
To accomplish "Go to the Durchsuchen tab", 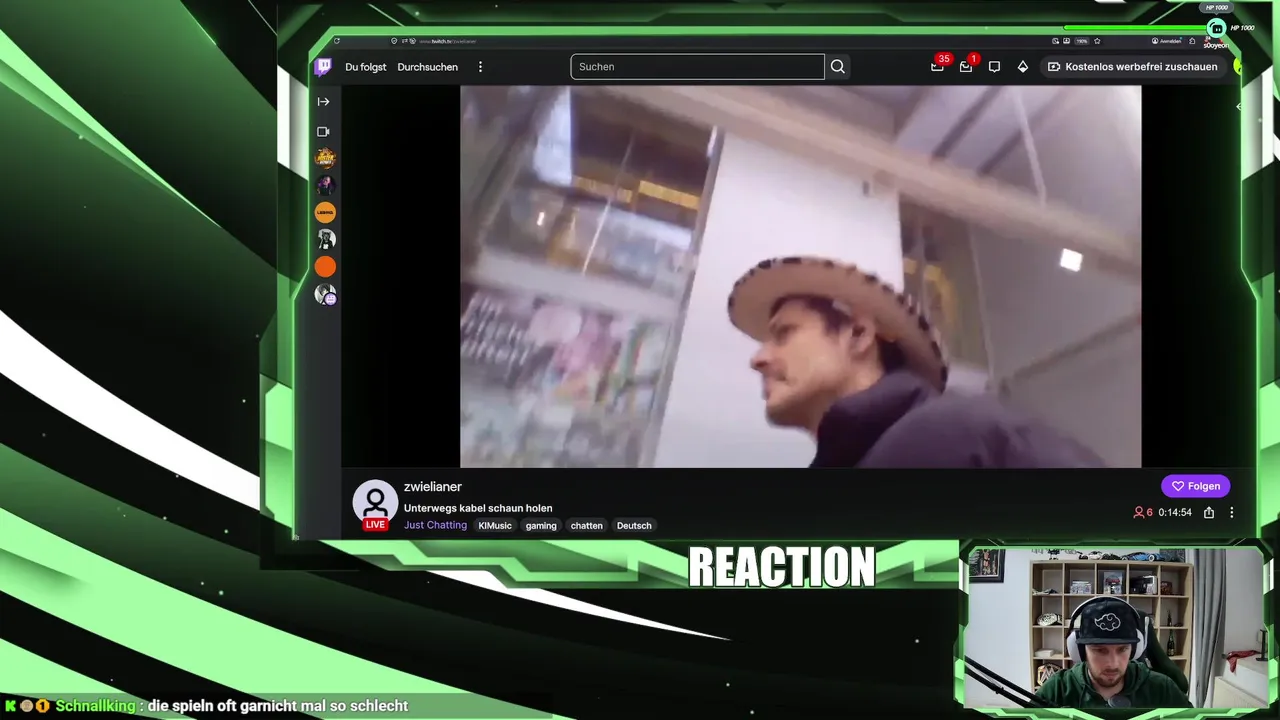I will coord(427,67).
